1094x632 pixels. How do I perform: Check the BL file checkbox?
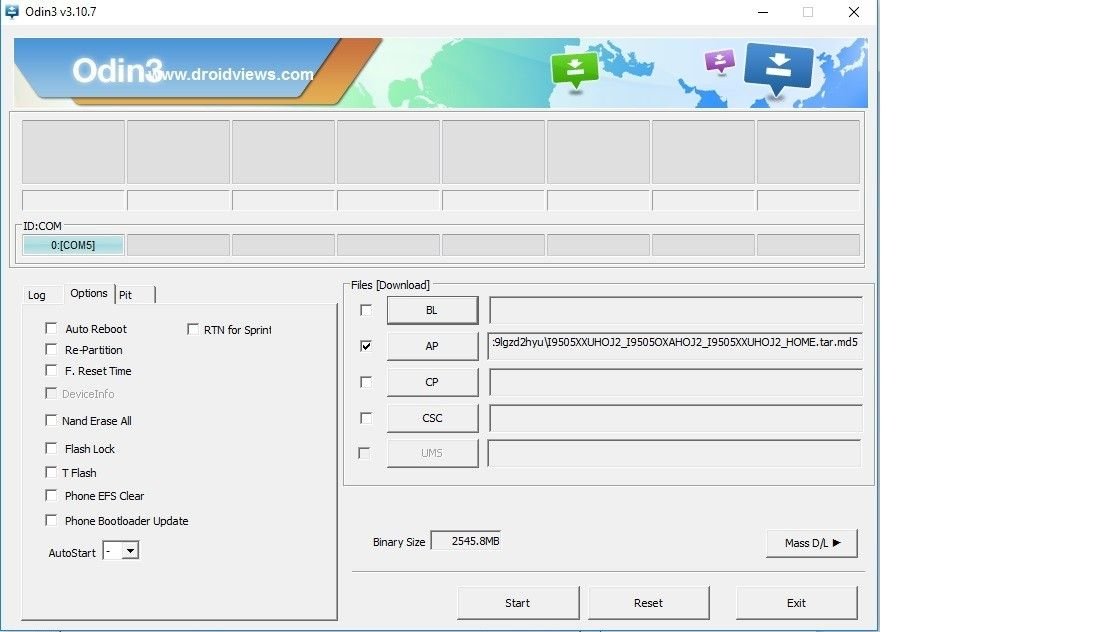[366, 310]
